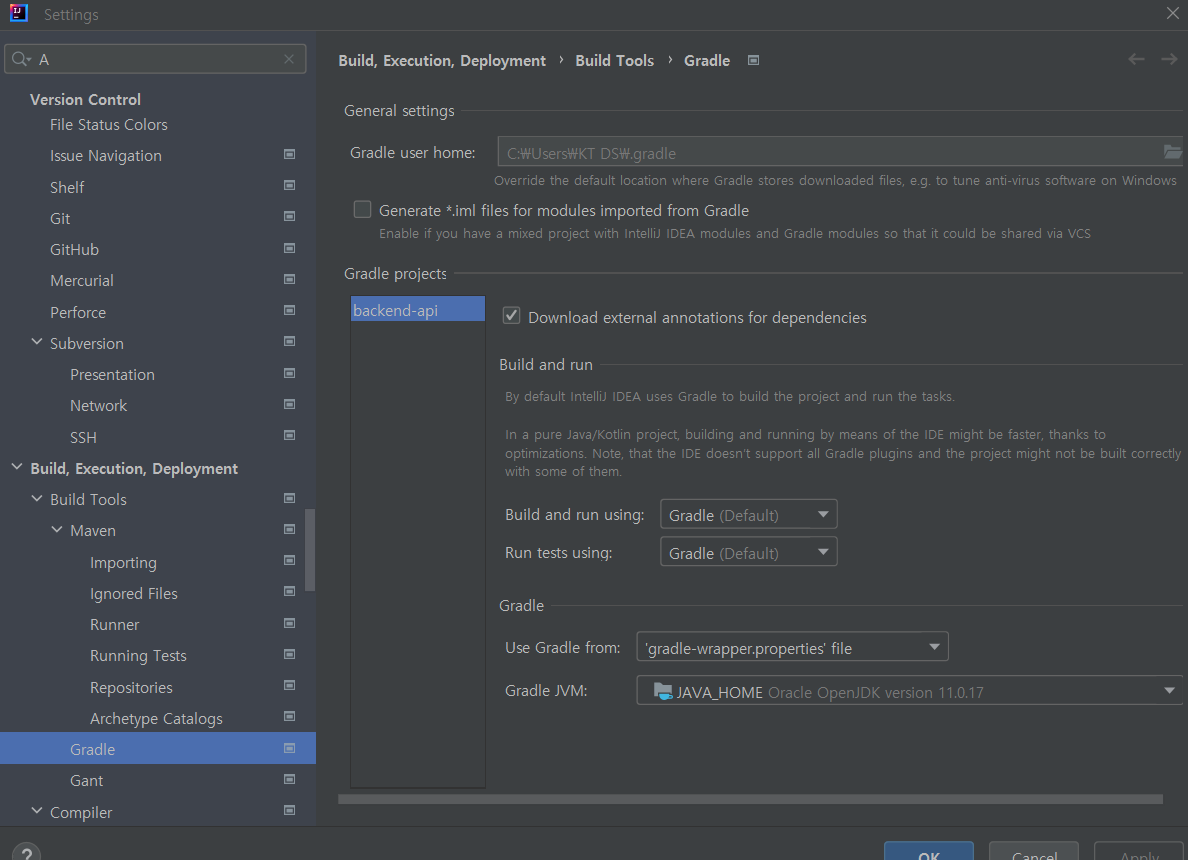Collapse the Maven tree node

click(x=57, y=530)
